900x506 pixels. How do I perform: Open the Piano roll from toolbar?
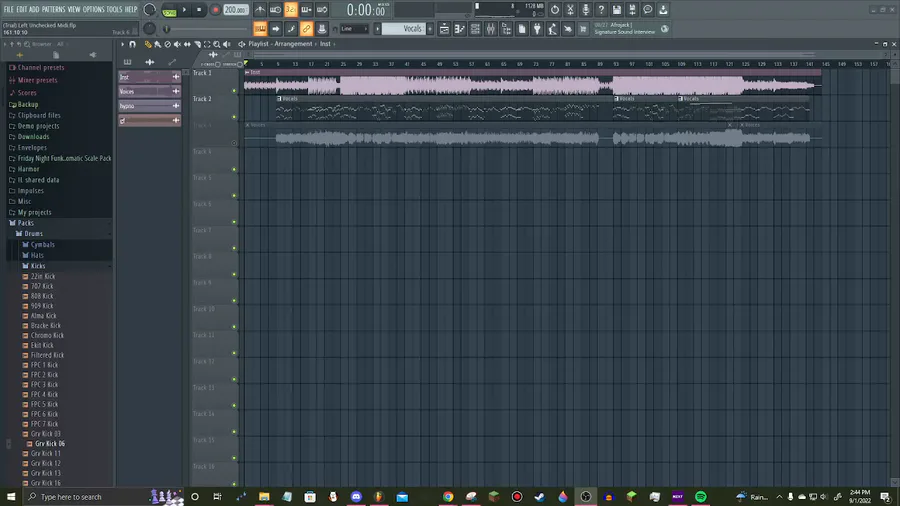(460, 29)
